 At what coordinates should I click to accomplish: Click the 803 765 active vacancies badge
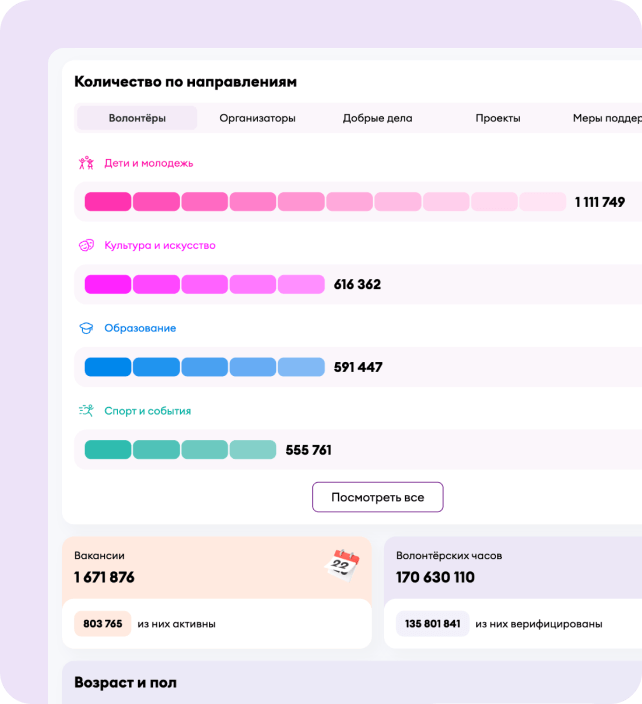[103, 624]
